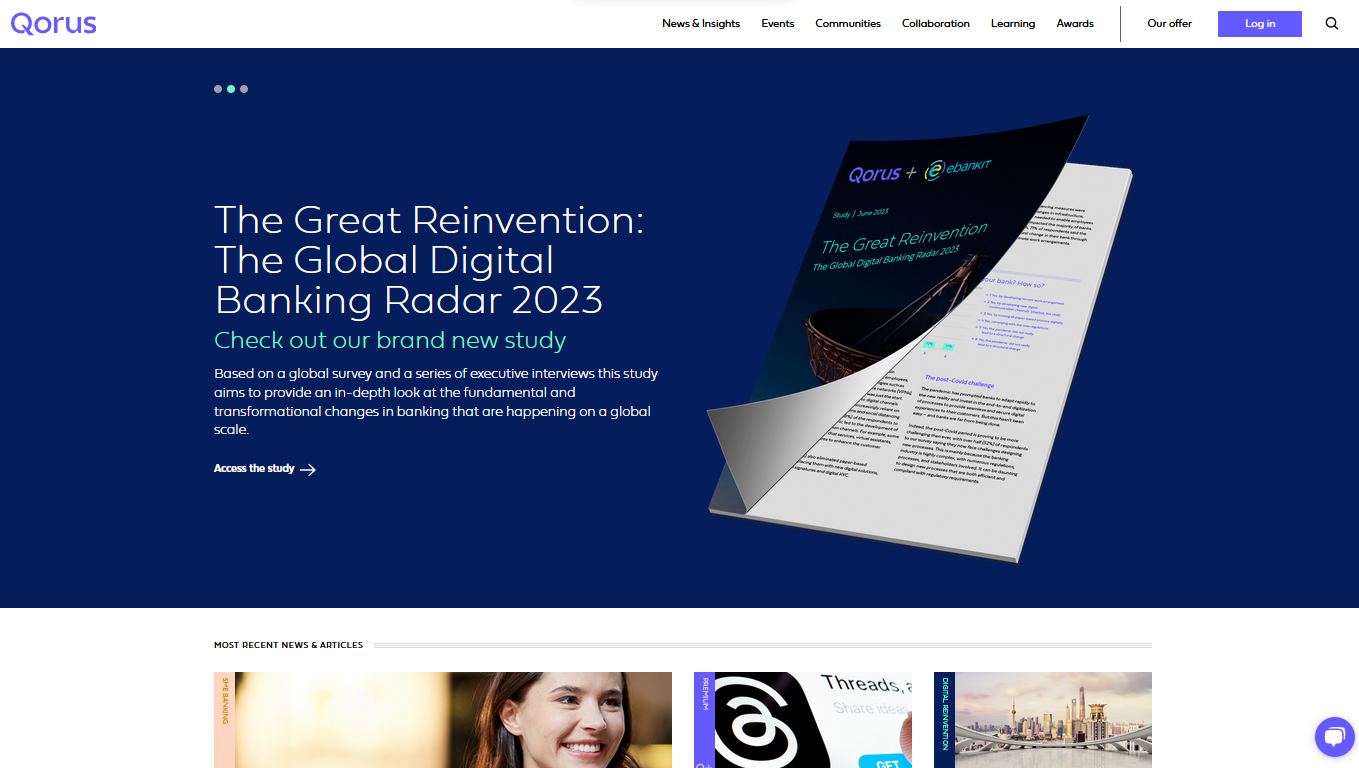The image size is (1359, 768).
Task: Open the search magnifier icon
Action: click(1331, 24)
